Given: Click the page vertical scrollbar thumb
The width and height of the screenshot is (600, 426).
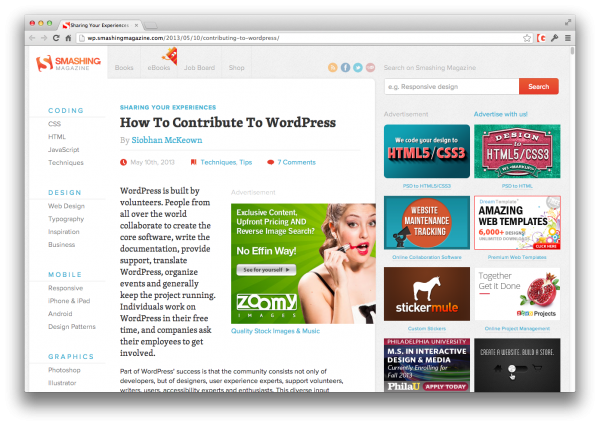Looking at the screenshot, I should pyautogui.click(x=572, y=51).
